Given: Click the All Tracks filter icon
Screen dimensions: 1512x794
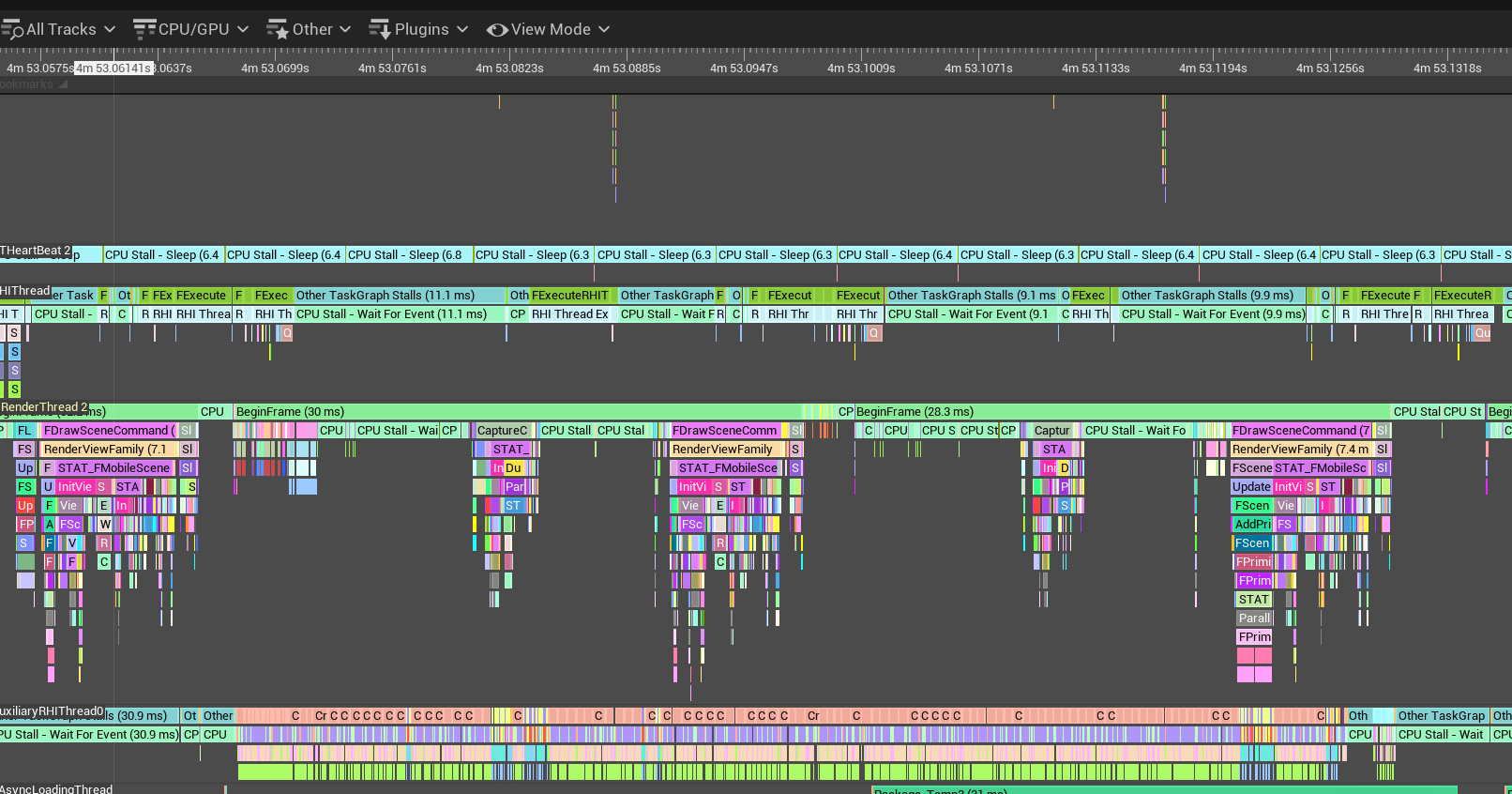Looking at the screenshot, I should (12, 30).
